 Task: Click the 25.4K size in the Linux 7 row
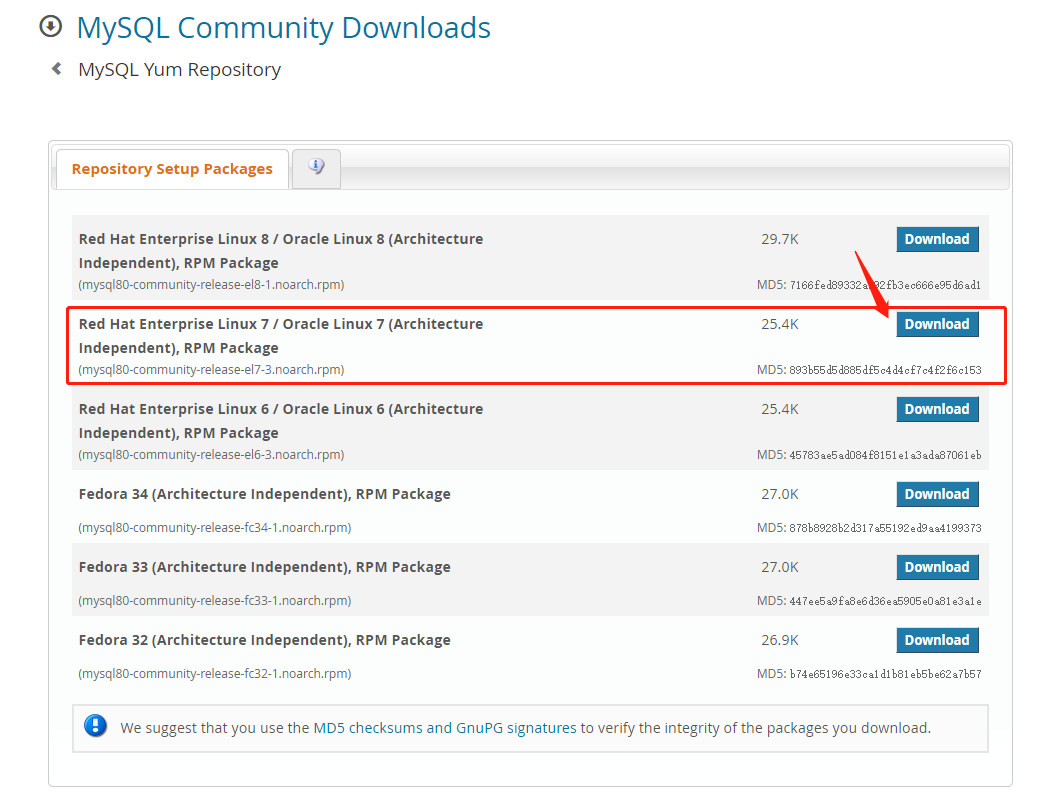(780, 324)
